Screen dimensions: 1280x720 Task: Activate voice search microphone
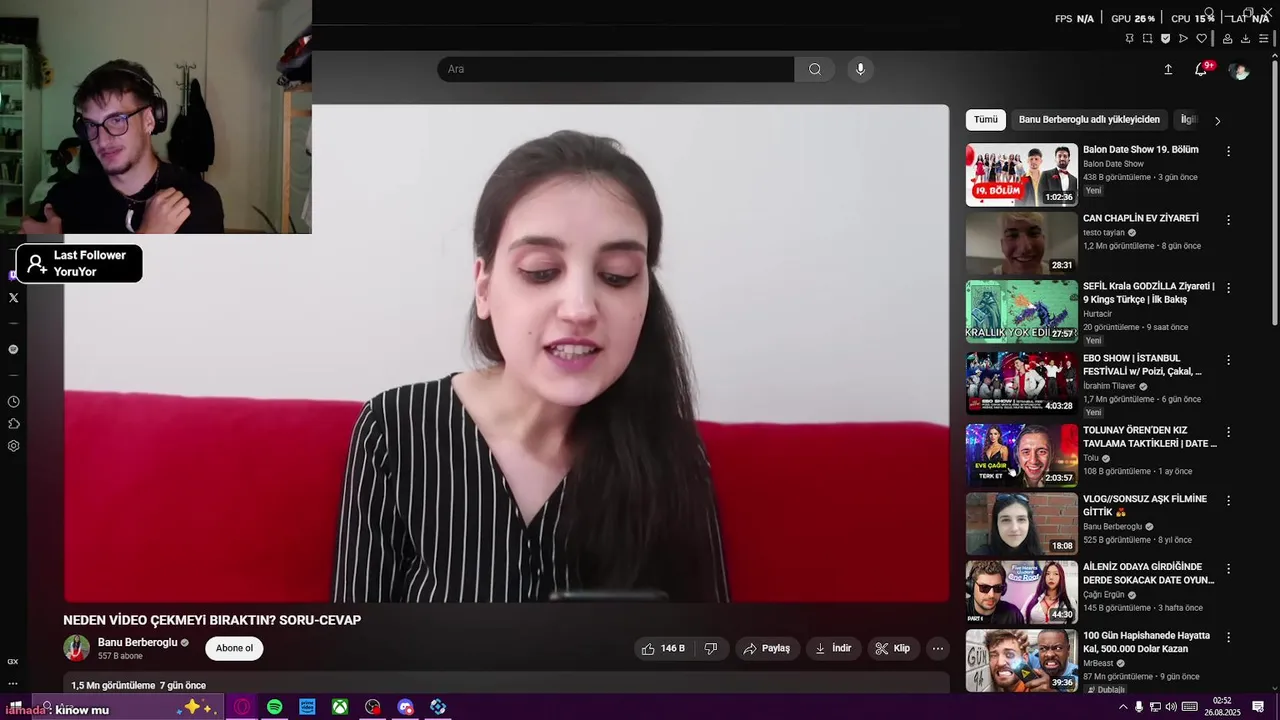pyautogui.click(x=860, y=69)
